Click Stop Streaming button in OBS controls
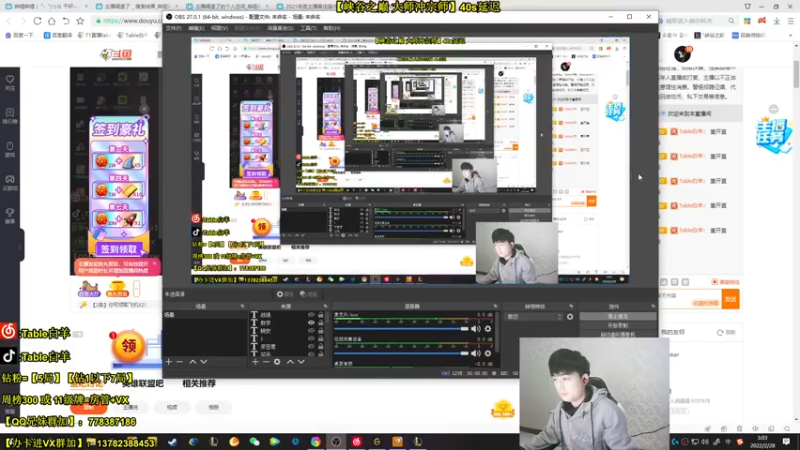The height and width of the screenshot is (450, 800). 618,317
